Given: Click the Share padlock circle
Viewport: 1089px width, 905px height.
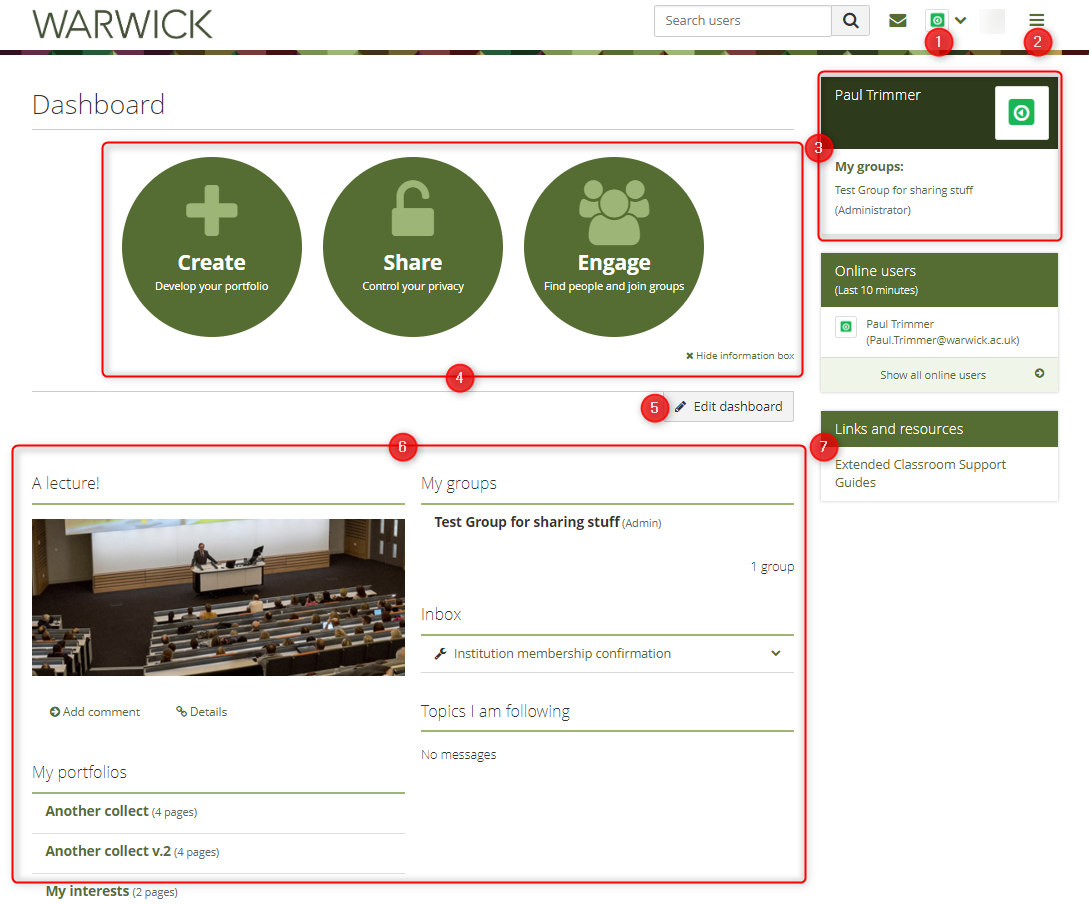Looking at the screenshot, I should pyautogui.click(x=413, y=248).
